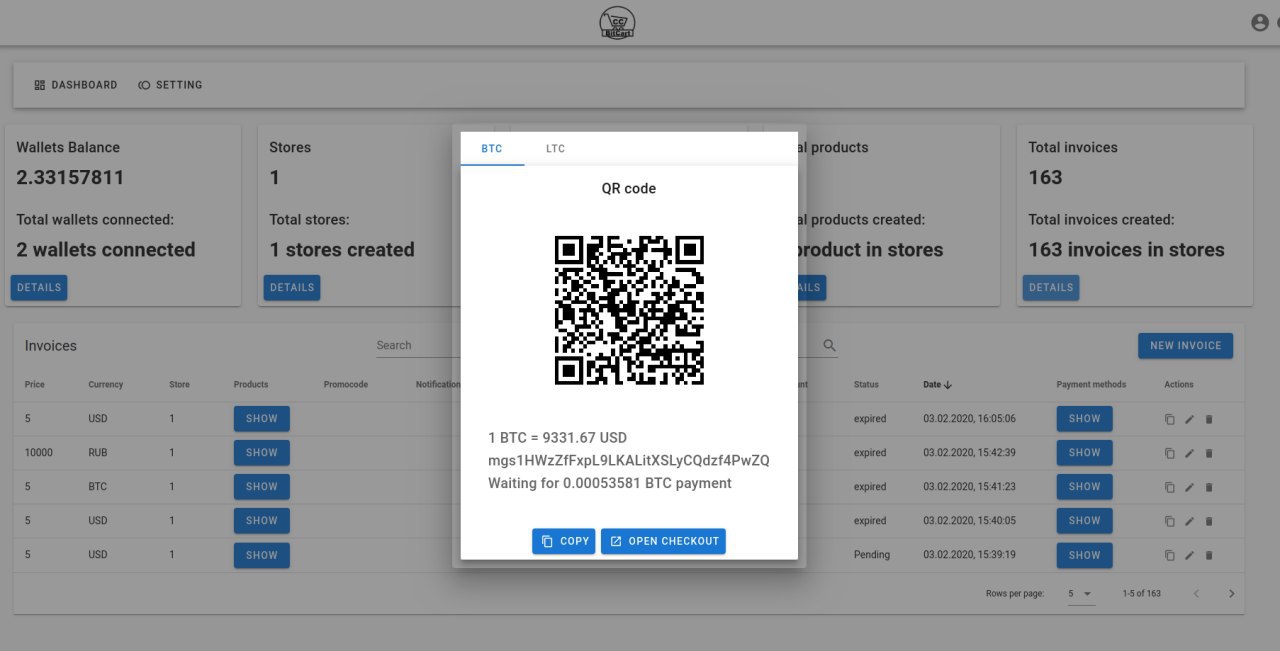
Task: Copy the invoice dated 15:42:39
Action: click(x=1170, y=453)
